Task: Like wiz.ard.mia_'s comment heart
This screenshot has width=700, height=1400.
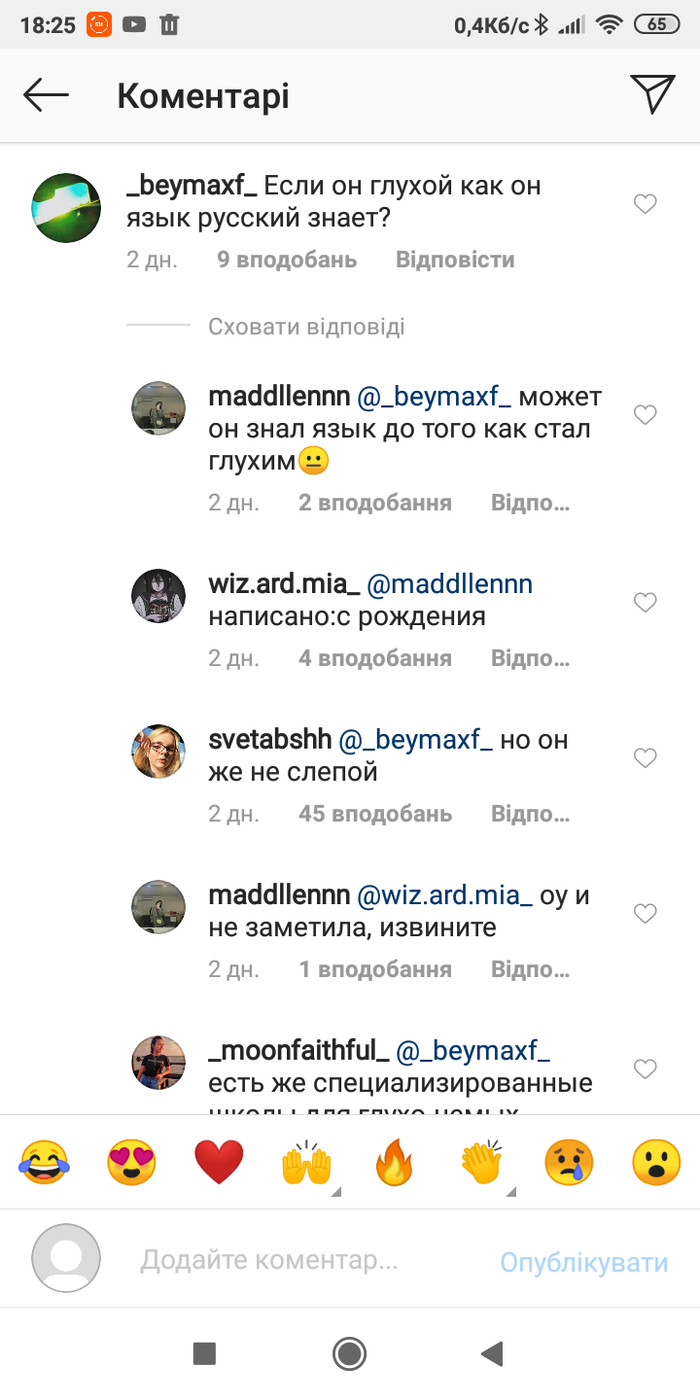Action: coord(646,602)
